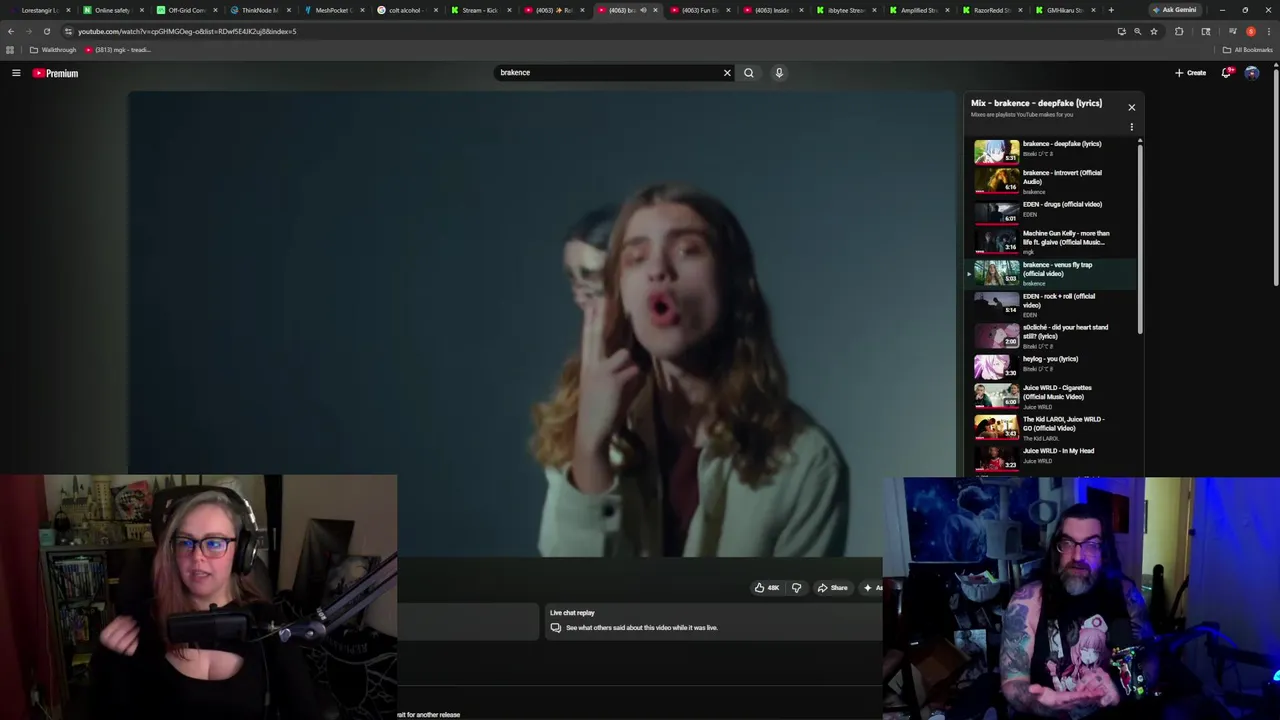
Task: Switch to the GMHikaru Stream tab
Action: click(x=1064, y=10)
